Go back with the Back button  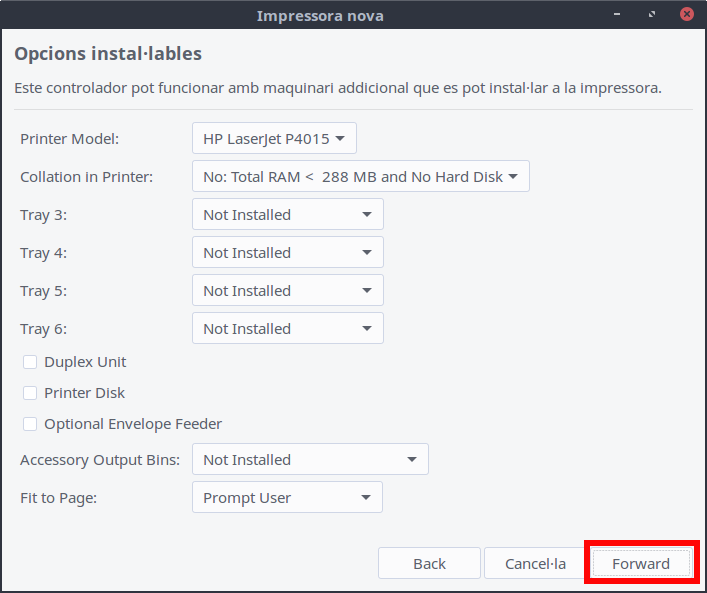point(429,563)
